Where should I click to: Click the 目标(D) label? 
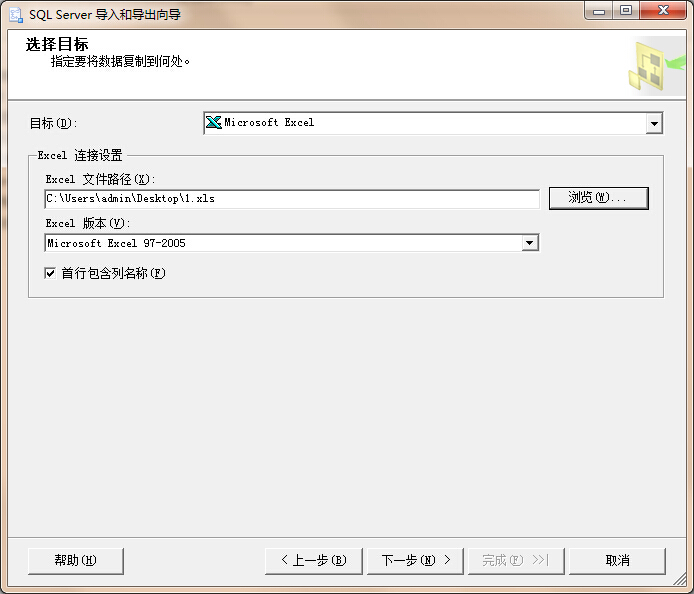pyautogui.click(x=53, y=123)
